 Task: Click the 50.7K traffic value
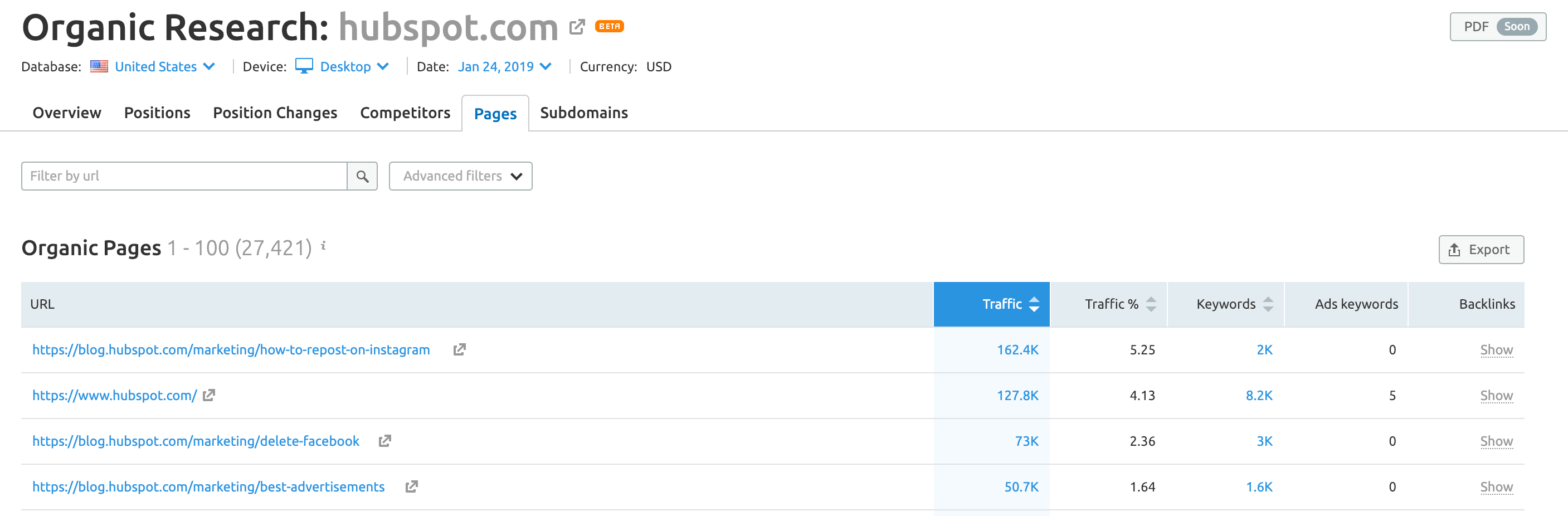pyautogui.click(x=1021, y=486)
